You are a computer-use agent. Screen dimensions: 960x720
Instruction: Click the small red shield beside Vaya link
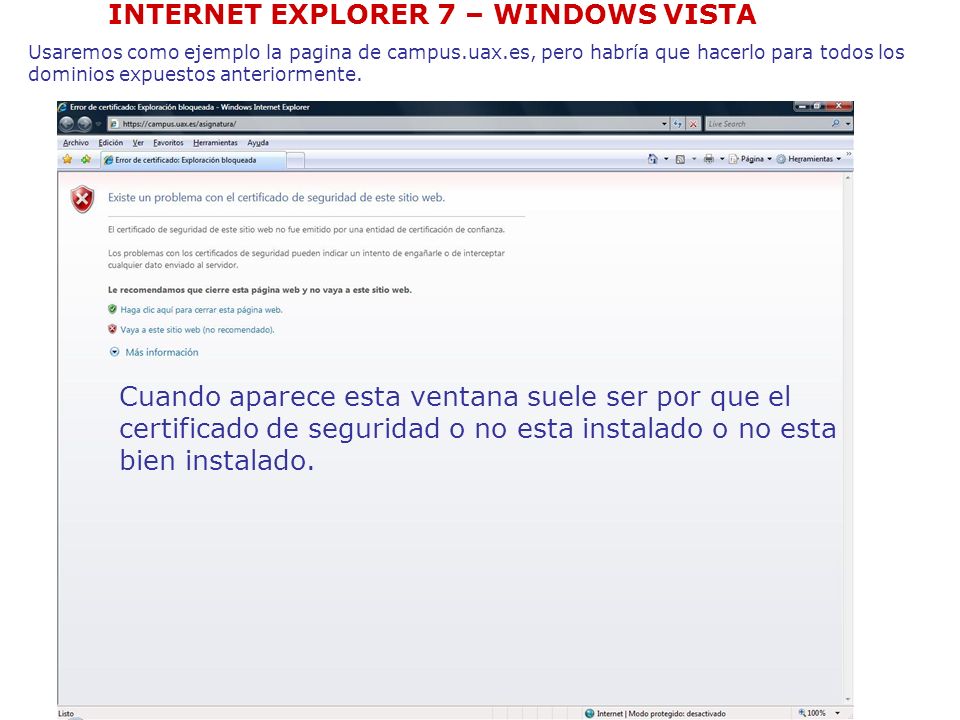(x=112, y=329)
